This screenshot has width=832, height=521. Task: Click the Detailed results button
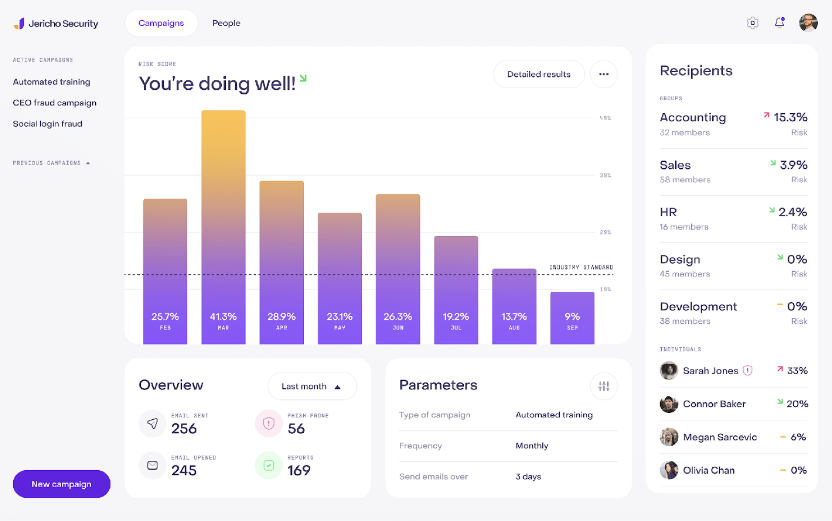[539, 74]
